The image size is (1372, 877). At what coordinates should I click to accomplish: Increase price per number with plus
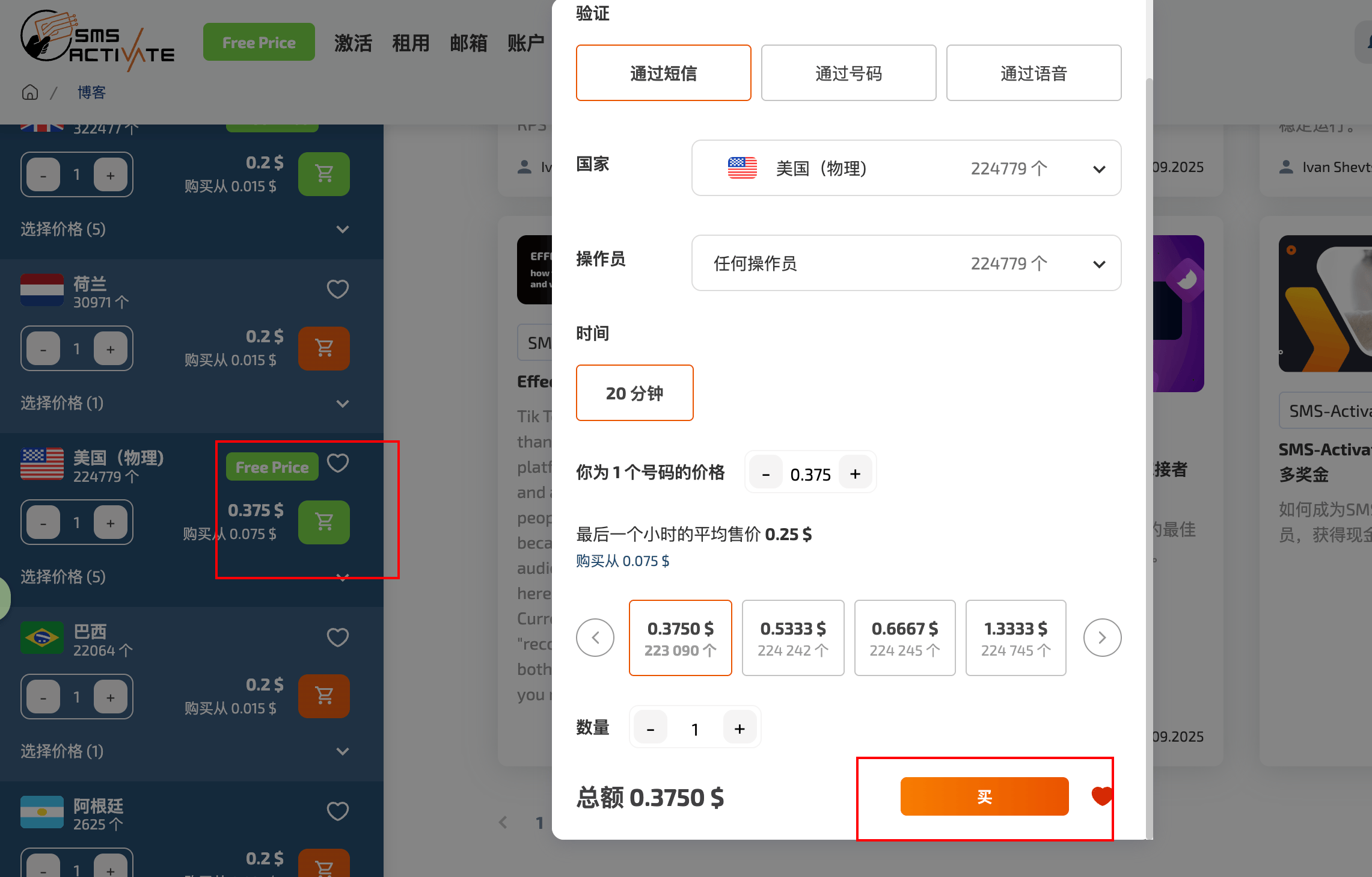point(855,474)
